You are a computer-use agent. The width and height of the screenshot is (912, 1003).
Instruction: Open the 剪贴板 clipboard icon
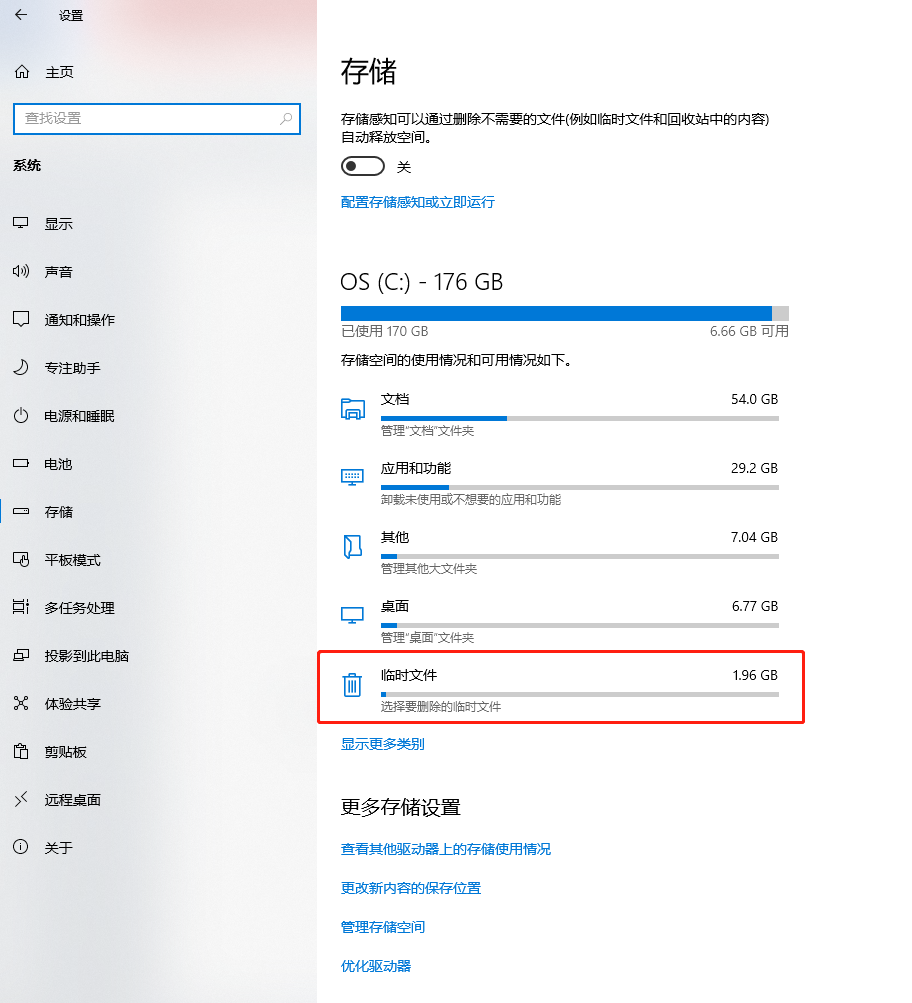(x=21, y=751)
